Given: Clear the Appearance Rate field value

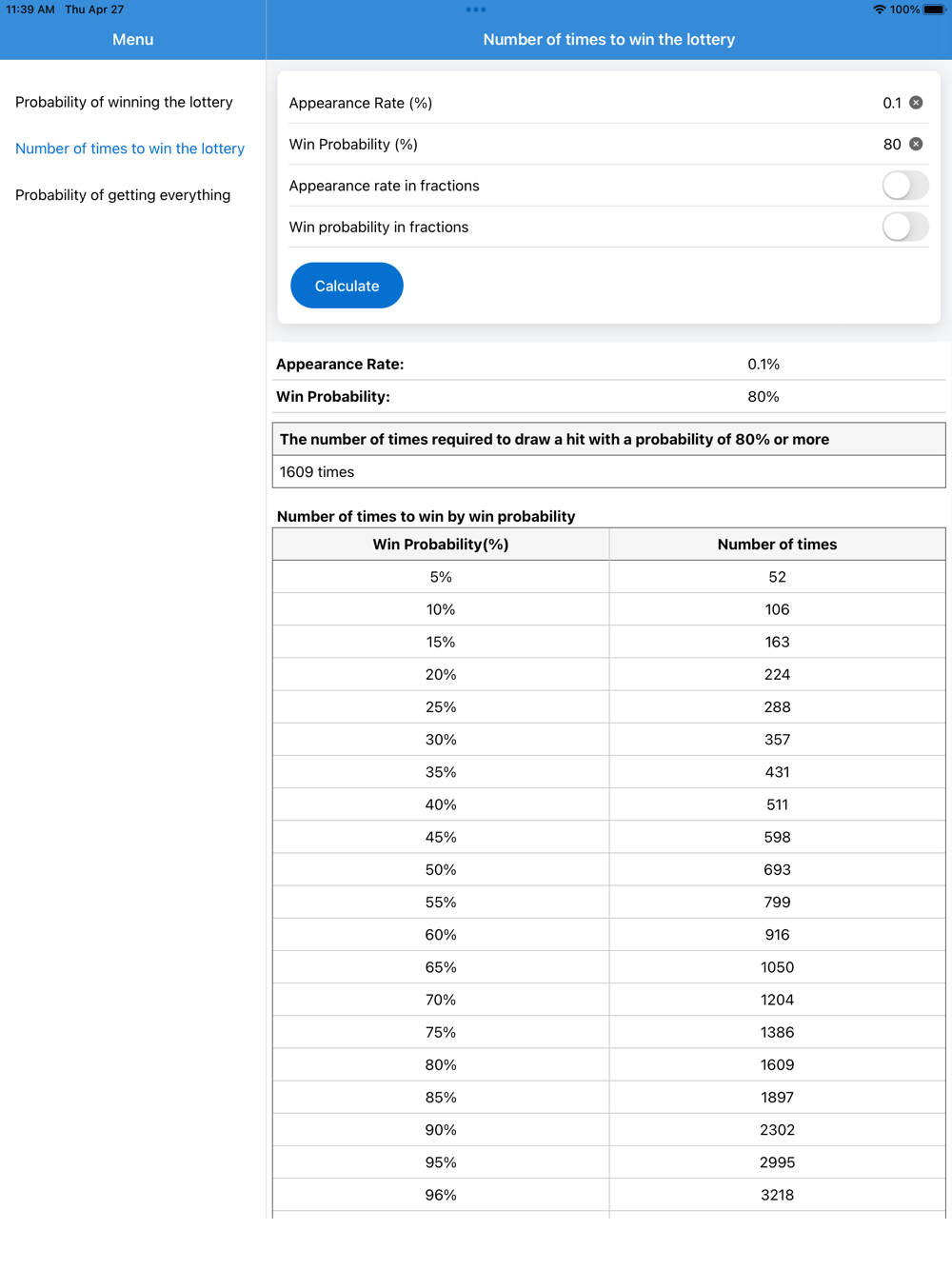Looking at the screenshot, I should pos(916,103).
